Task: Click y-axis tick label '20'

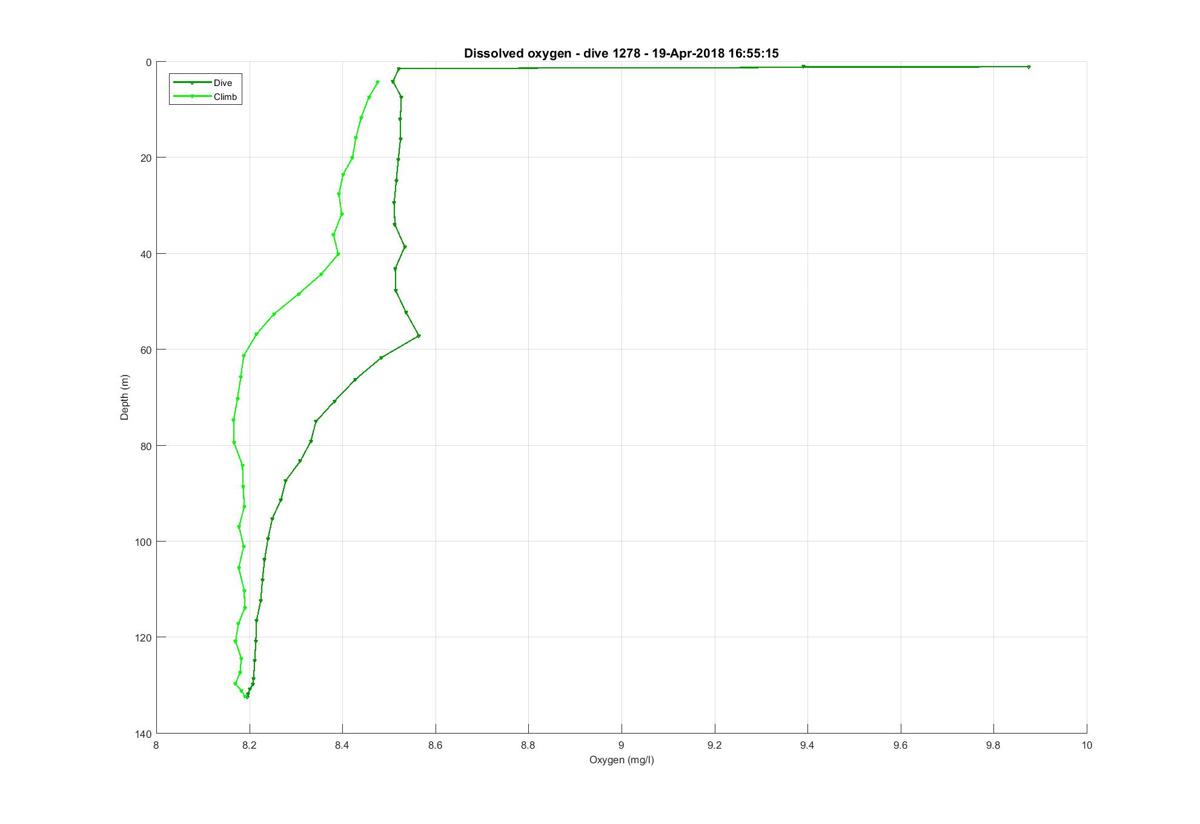Action: point(145,158)
